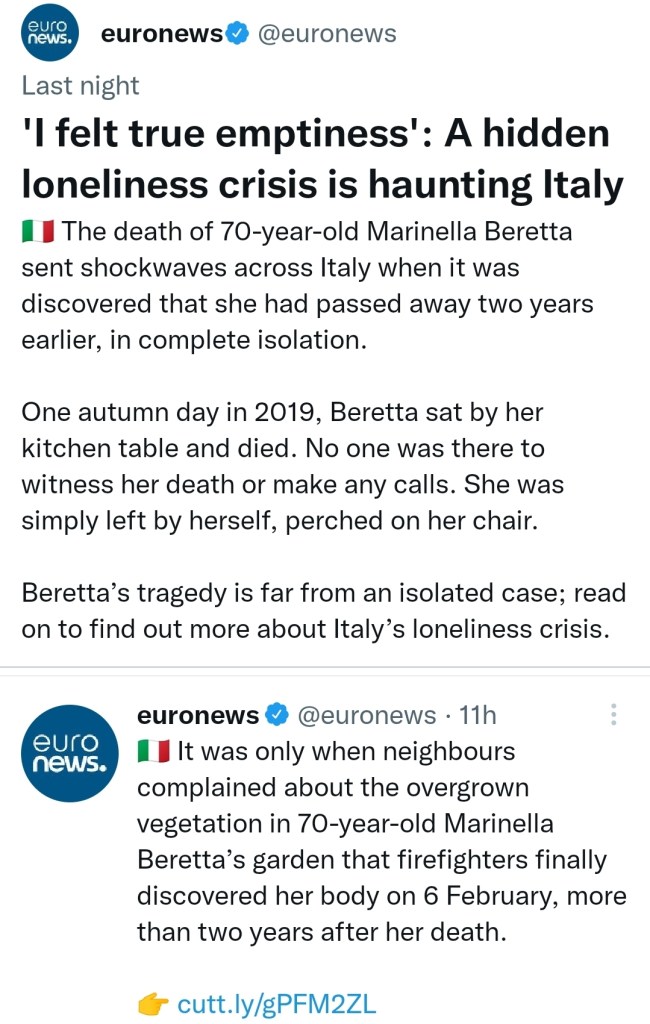
Task: Tap the small euronews avatar in the header
Action: pos(46,35)
